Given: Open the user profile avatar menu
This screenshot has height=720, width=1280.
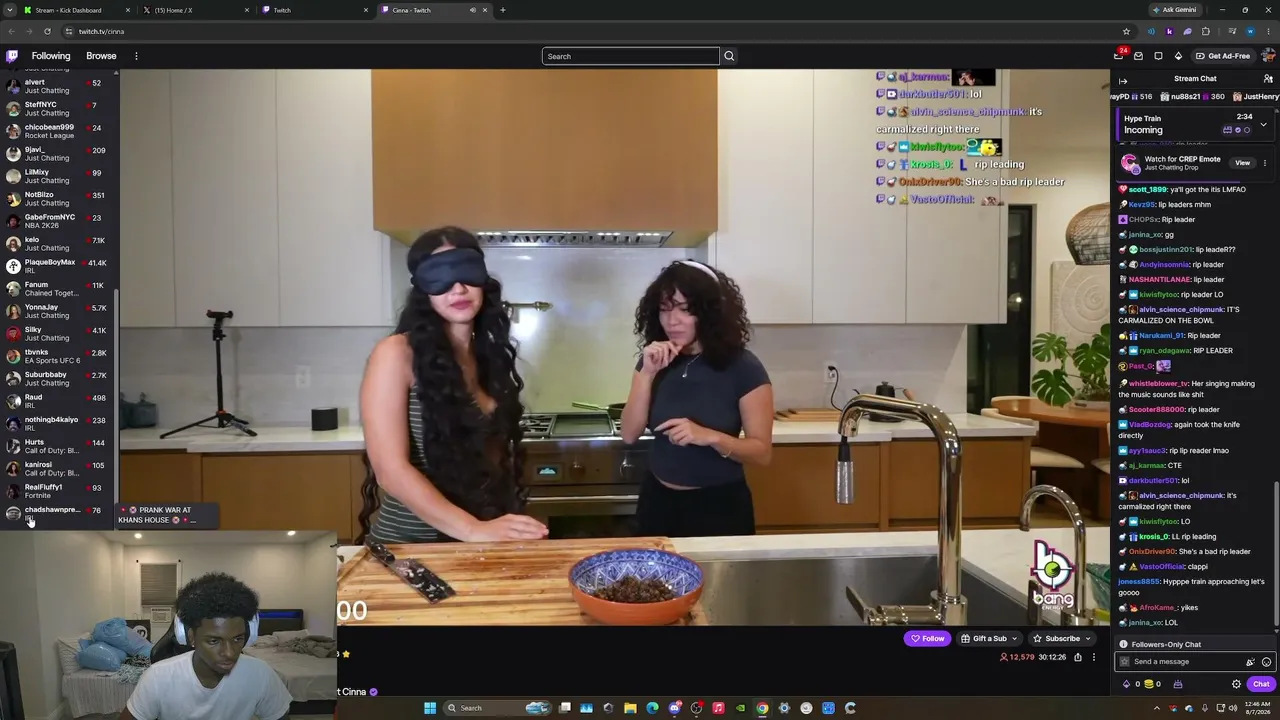Looking at the screenshot, I should pos(1267,56).
